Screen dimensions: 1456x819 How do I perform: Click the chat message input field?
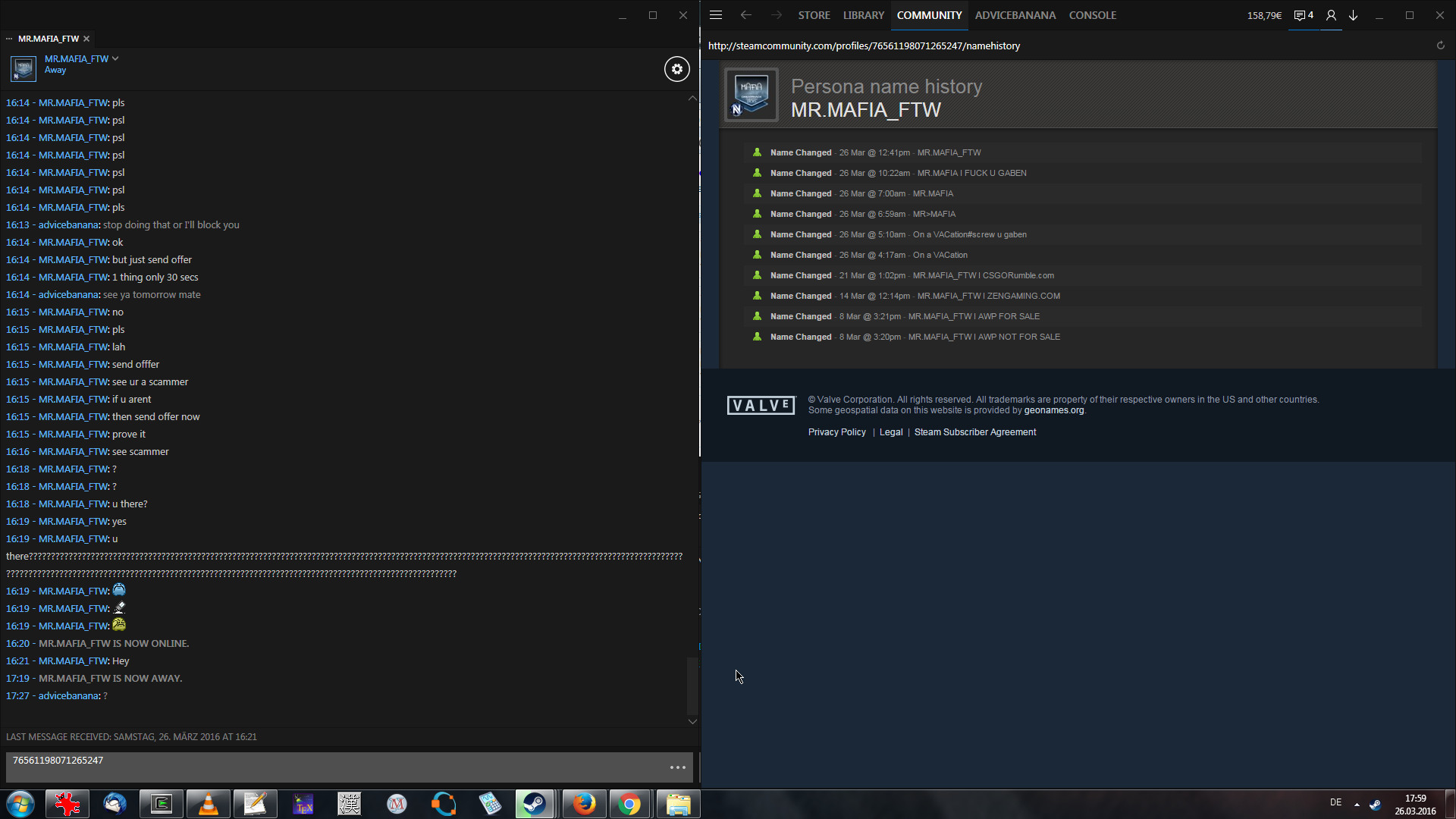[334, 766]
